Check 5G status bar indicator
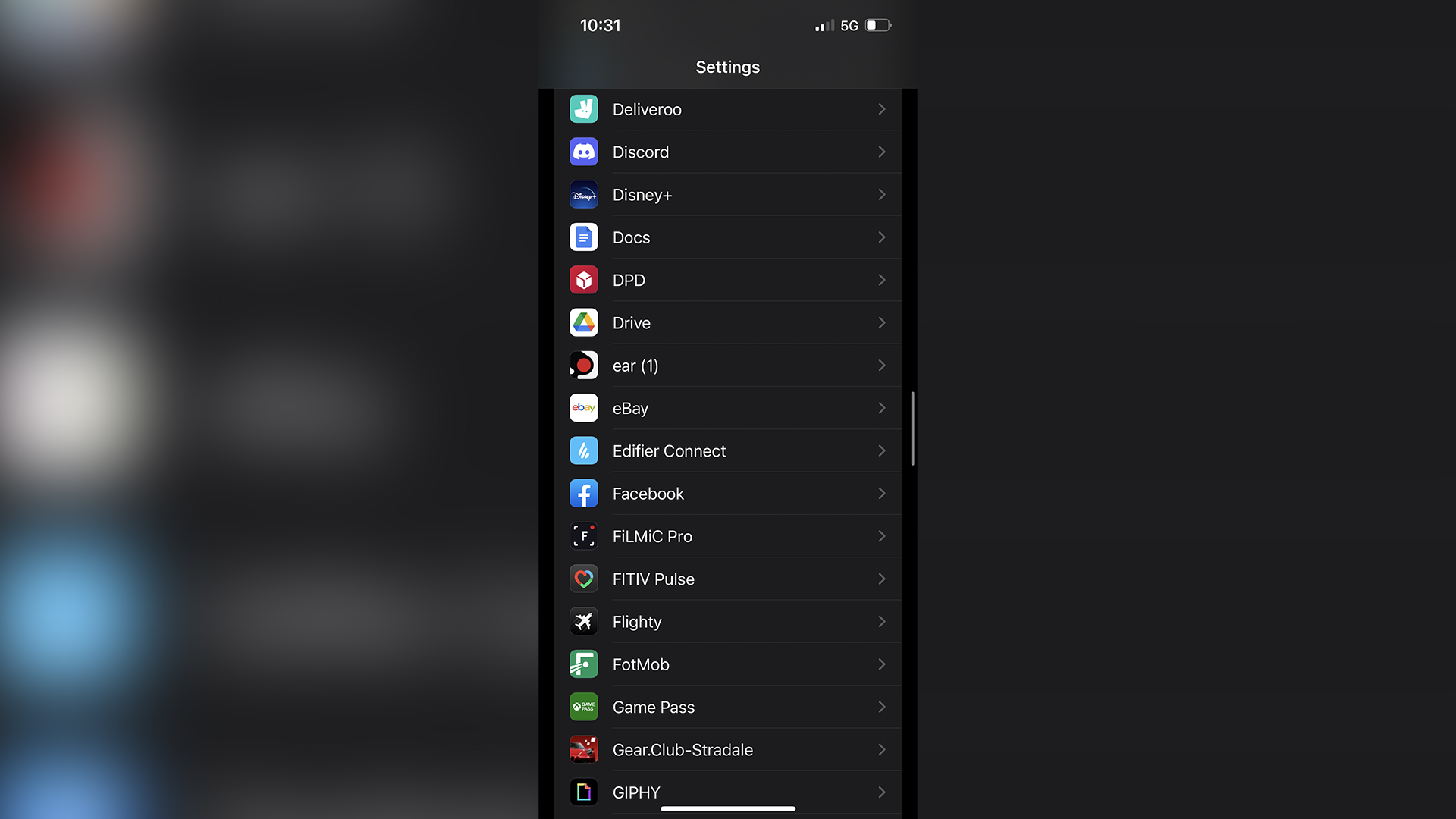 tap(843, 25)
